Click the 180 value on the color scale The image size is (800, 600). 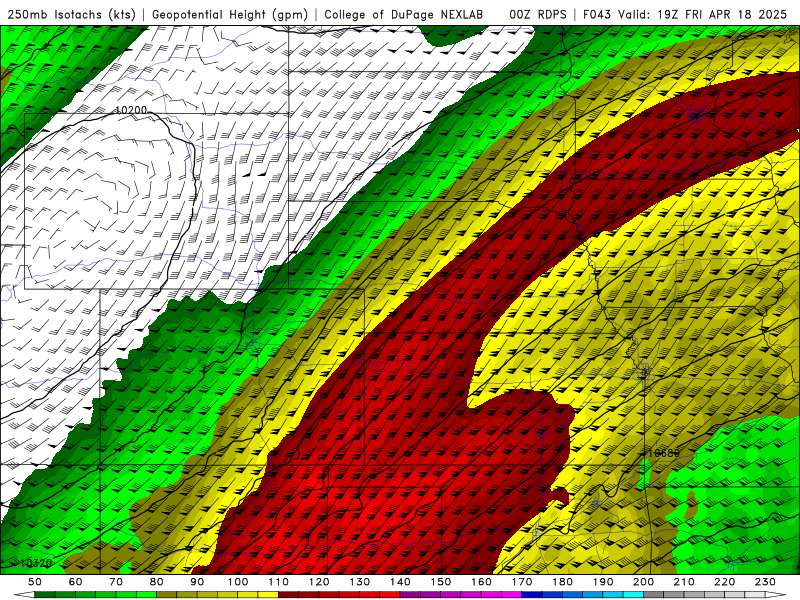pyautogui.click(x=563, y=582)
